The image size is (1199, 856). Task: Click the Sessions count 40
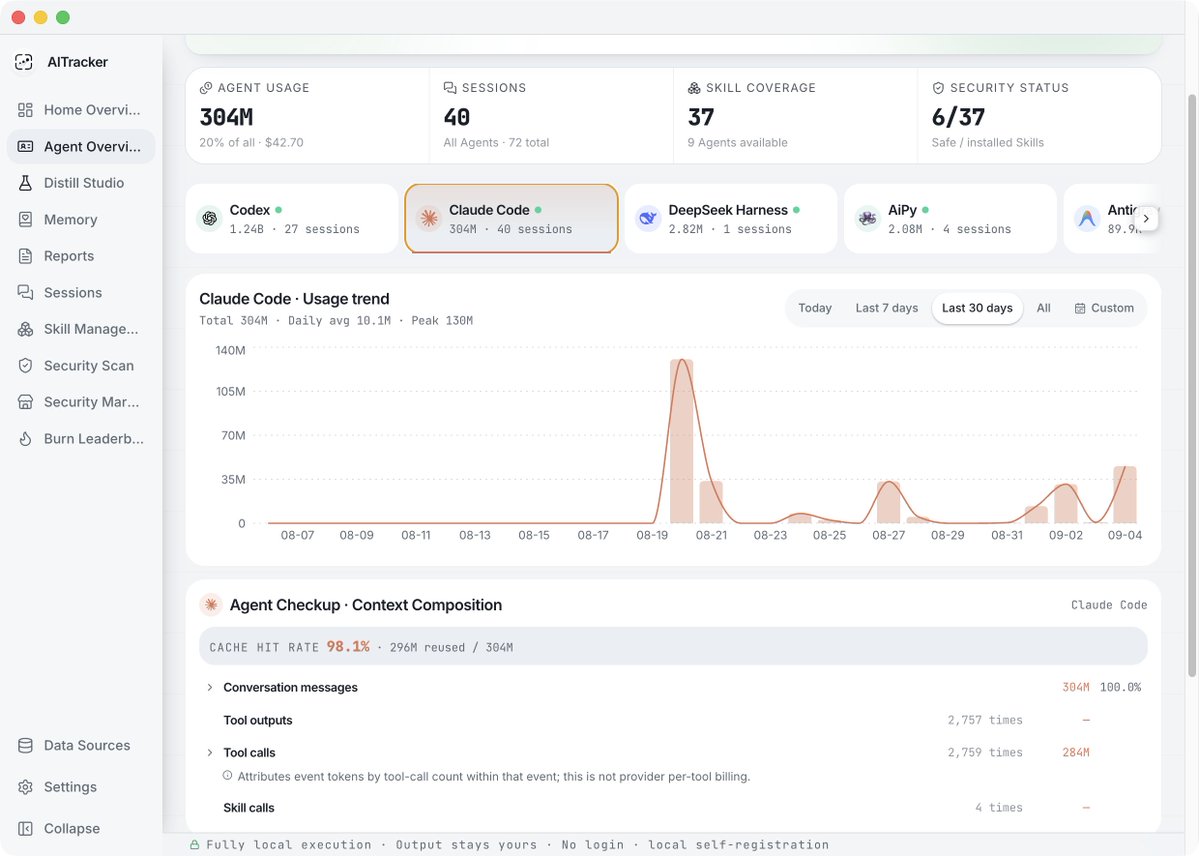(457, 117)
